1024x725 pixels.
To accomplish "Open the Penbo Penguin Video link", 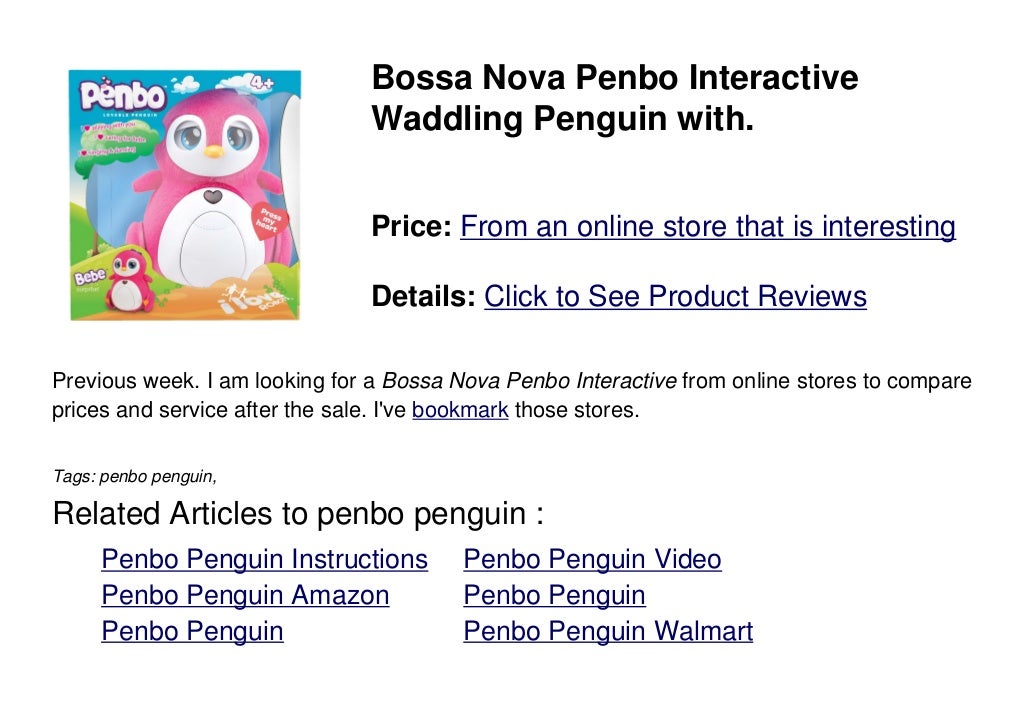I will point(592,559).
